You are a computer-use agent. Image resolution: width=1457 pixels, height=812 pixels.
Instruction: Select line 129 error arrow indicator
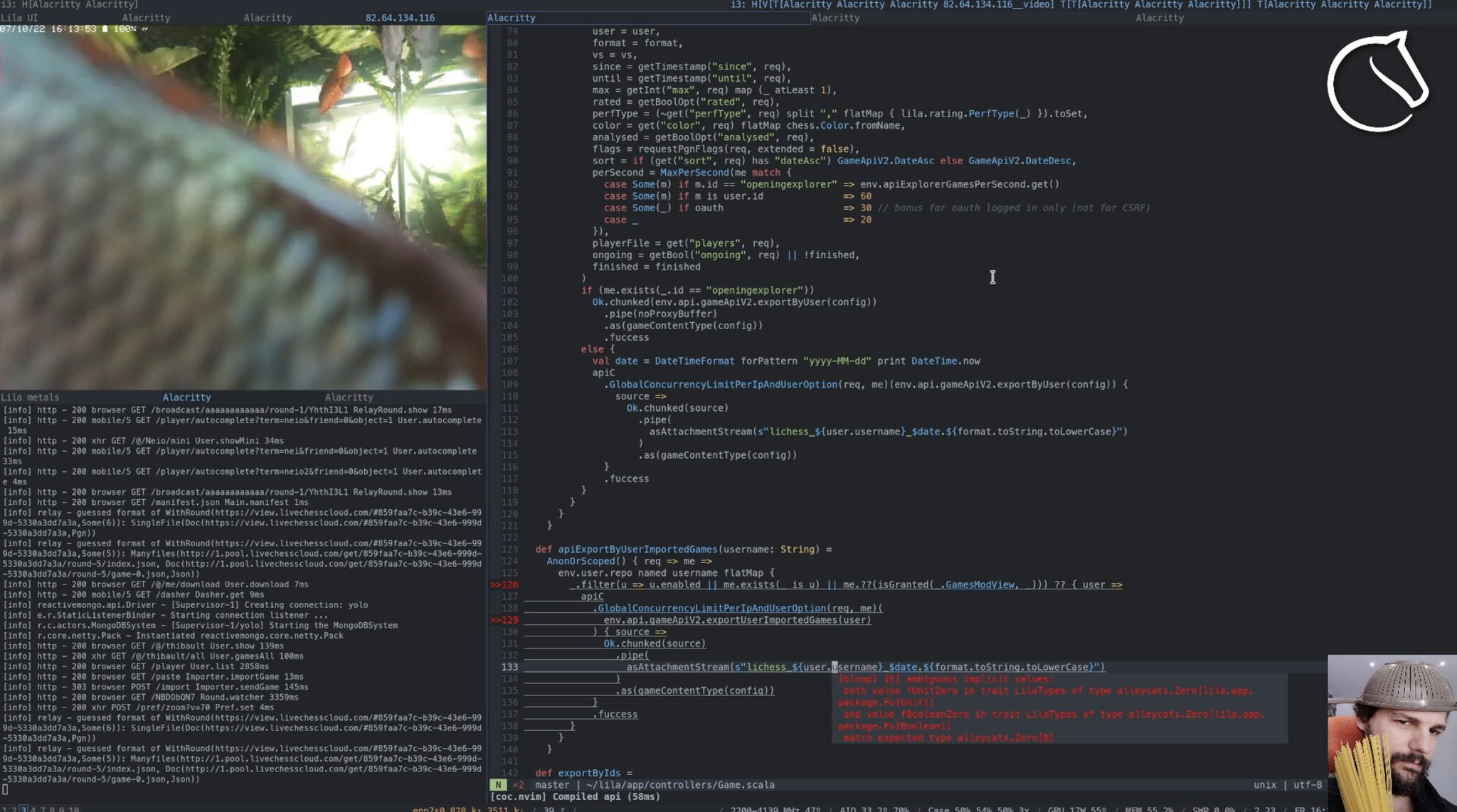point(497,619)
